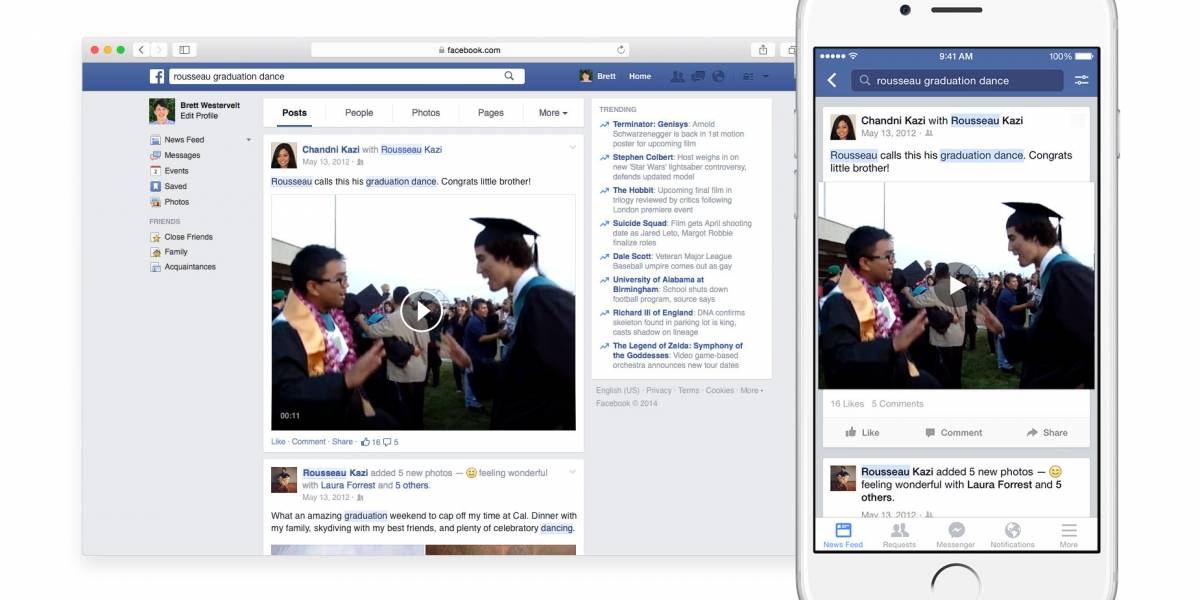Tap the Requests tab on the phone

click(x=899, y=535)
